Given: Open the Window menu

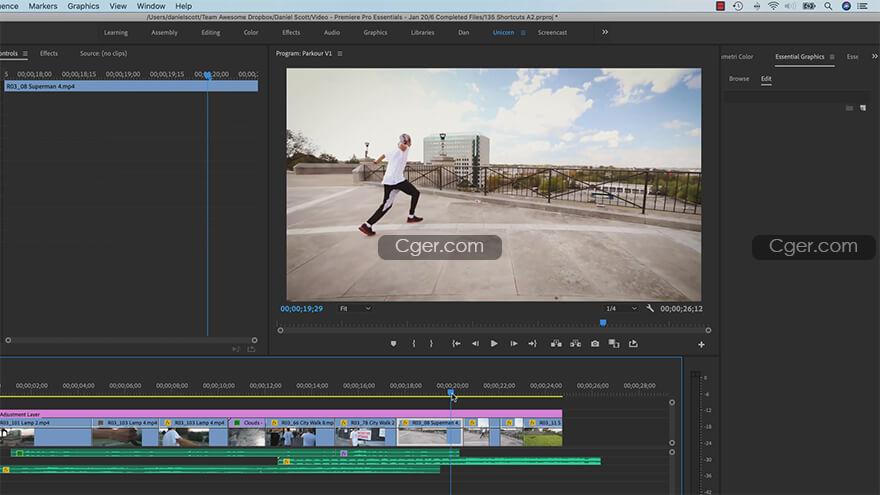Looking at the screenshot, I should point(151,6).
